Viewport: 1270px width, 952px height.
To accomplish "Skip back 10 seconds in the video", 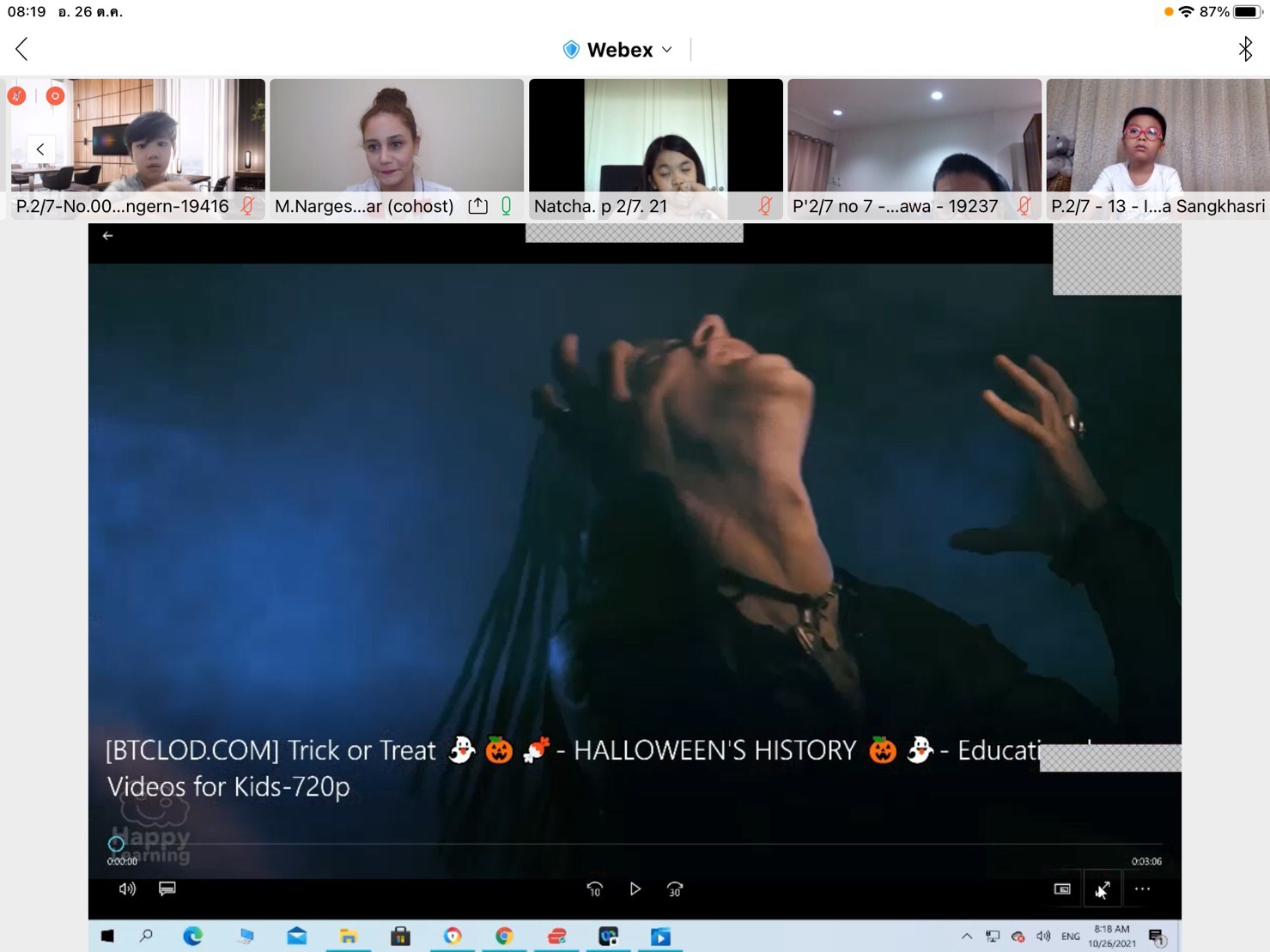I will pyautogui.click(x=594, y=889).
